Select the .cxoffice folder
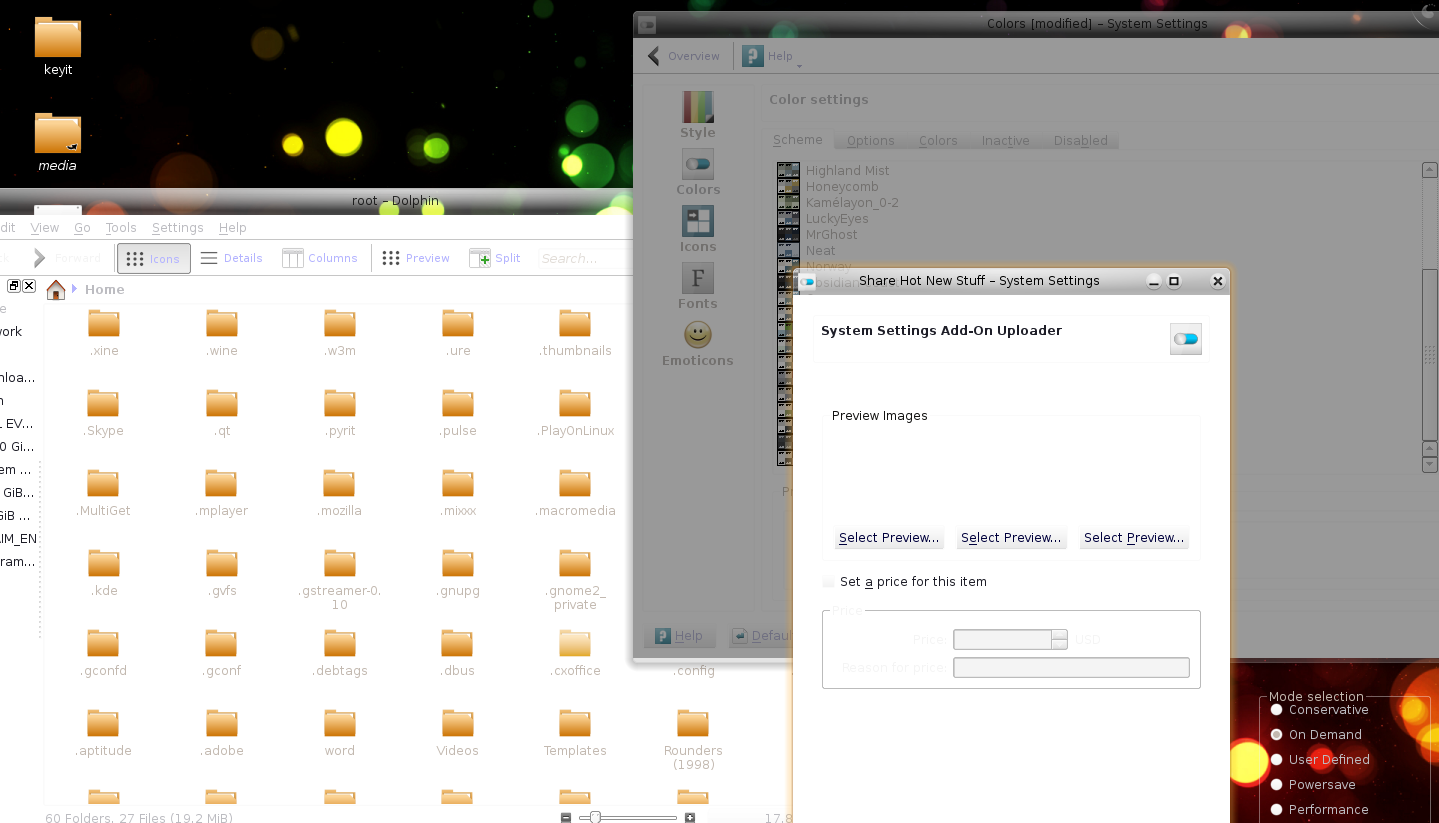1439x823 pixels. pyautogui.click(x=575, y=653)
